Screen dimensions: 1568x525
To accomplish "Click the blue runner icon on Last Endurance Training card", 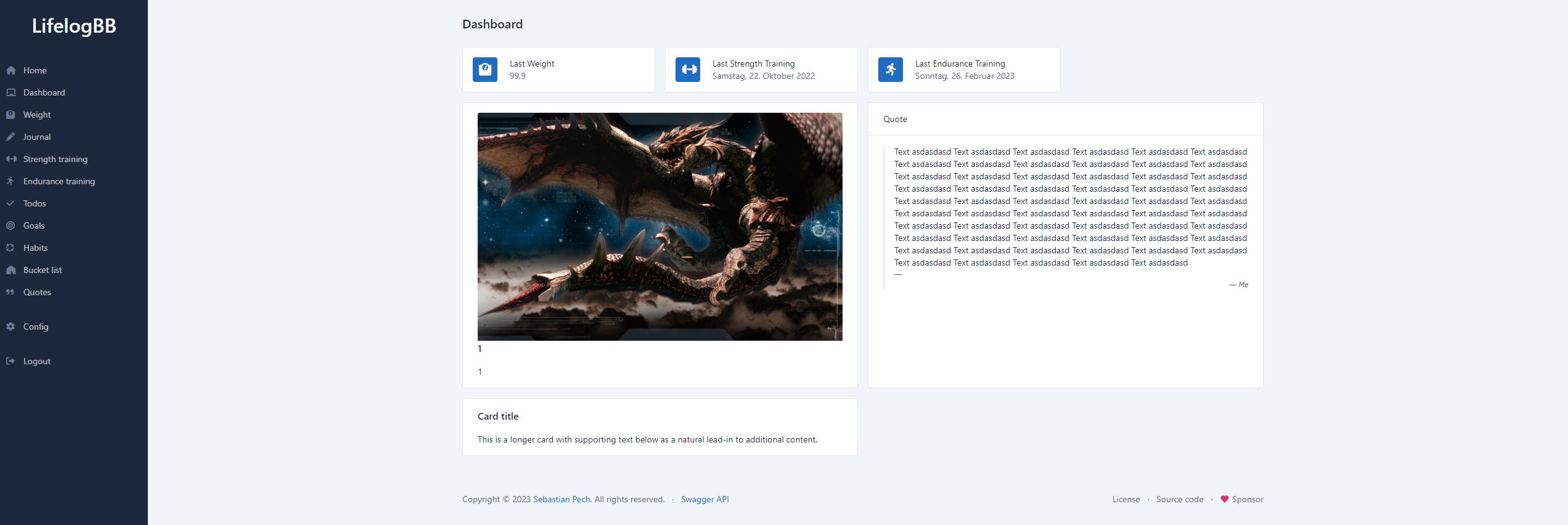I will (891, 70).
